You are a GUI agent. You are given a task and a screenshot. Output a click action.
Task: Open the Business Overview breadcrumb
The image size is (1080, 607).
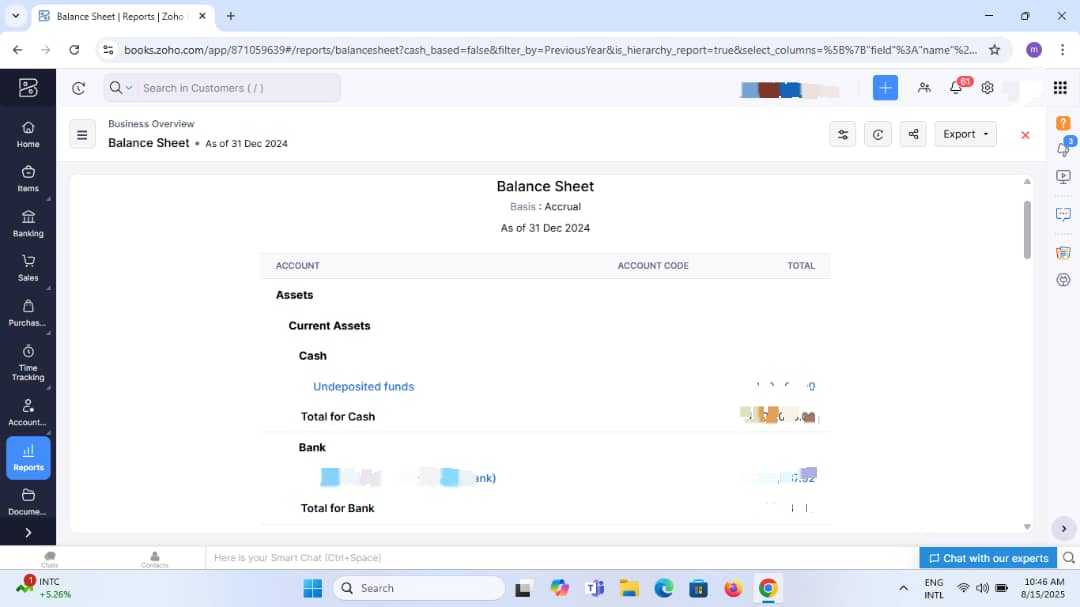(151, 124)
